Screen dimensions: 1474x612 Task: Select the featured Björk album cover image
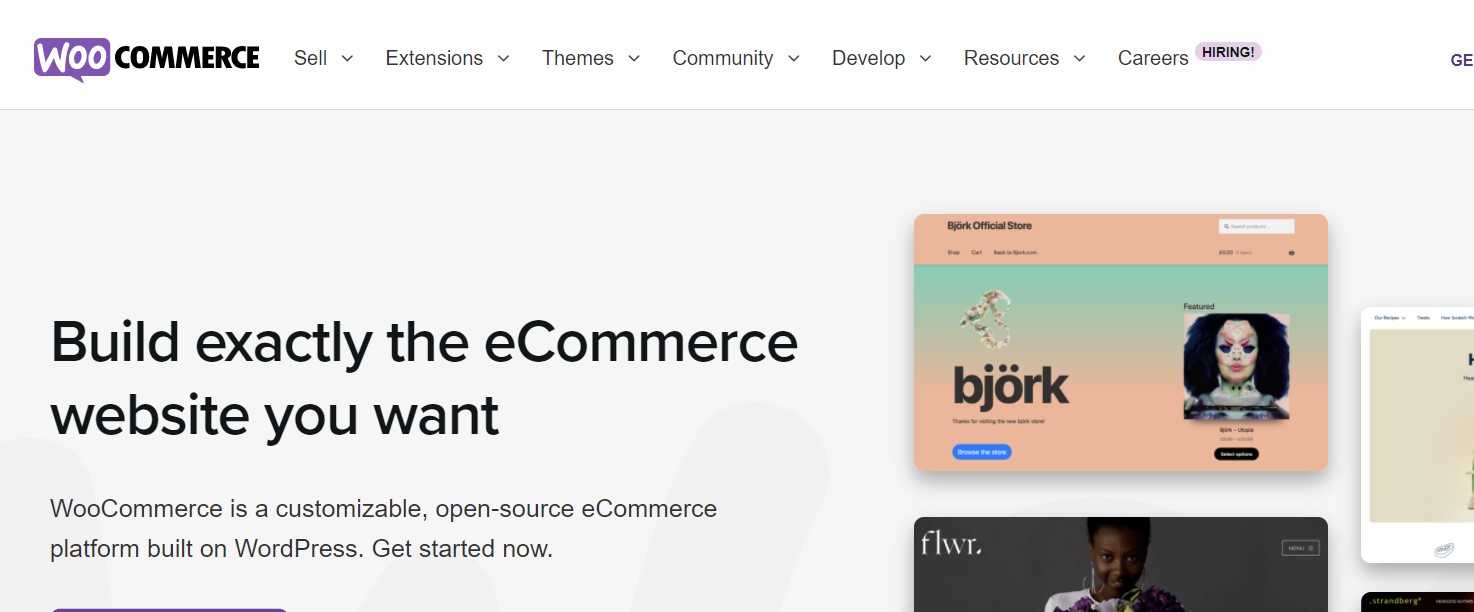[1236, 367]
